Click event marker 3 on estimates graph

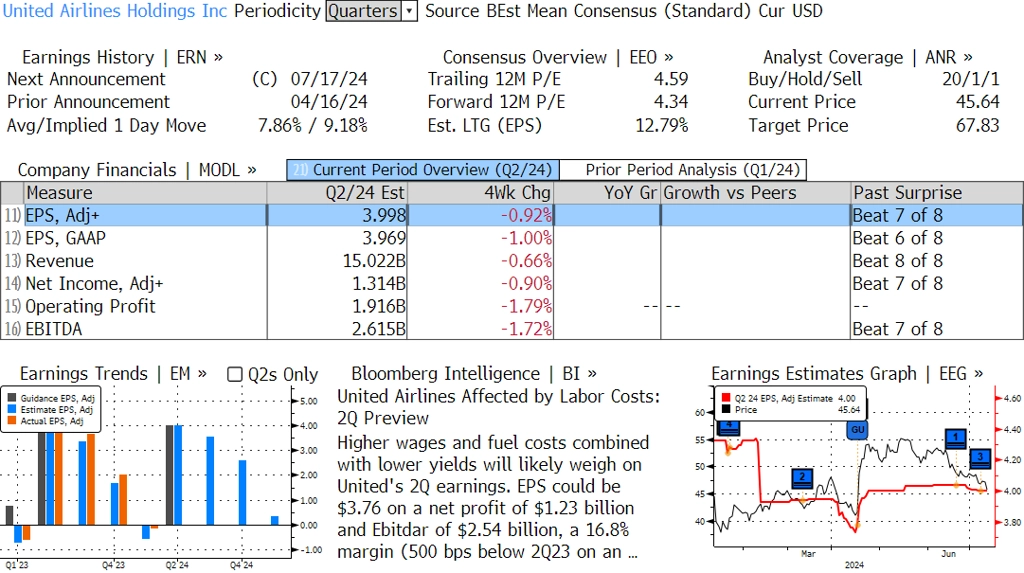(980, 459)
